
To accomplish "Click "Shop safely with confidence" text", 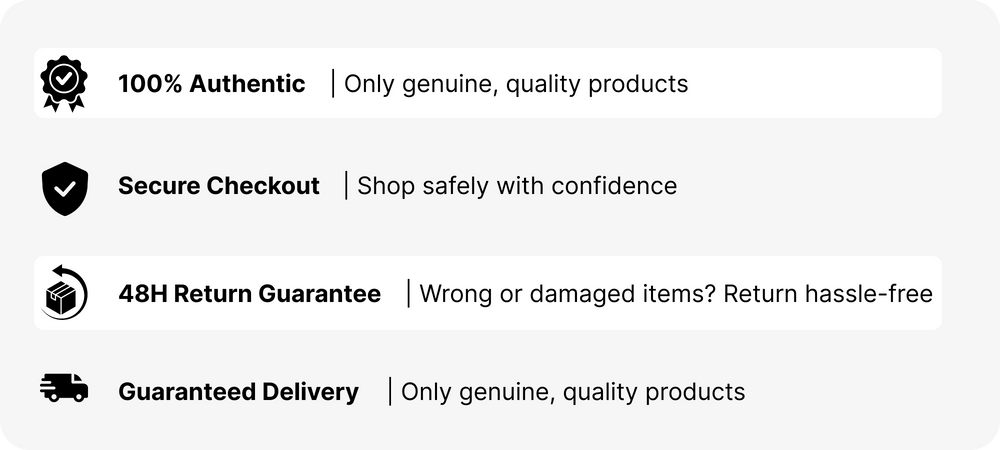I will [x=516, y=186].
